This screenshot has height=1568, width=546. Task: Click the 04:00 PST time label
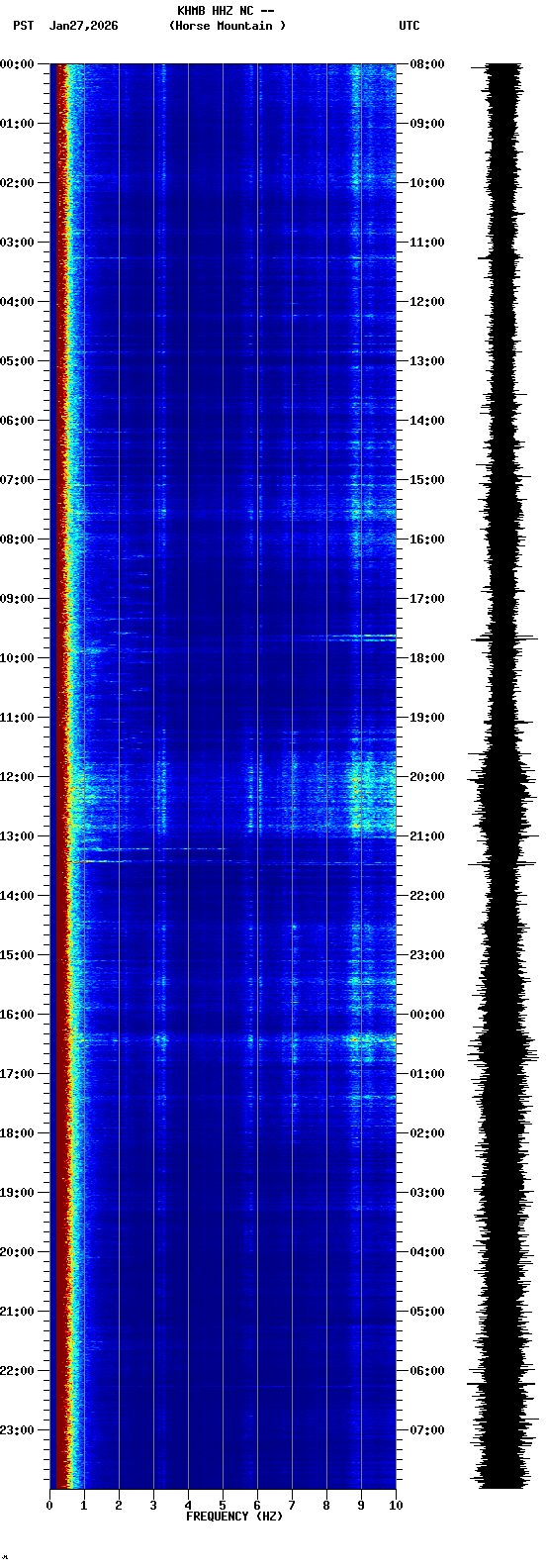point(17,302)
